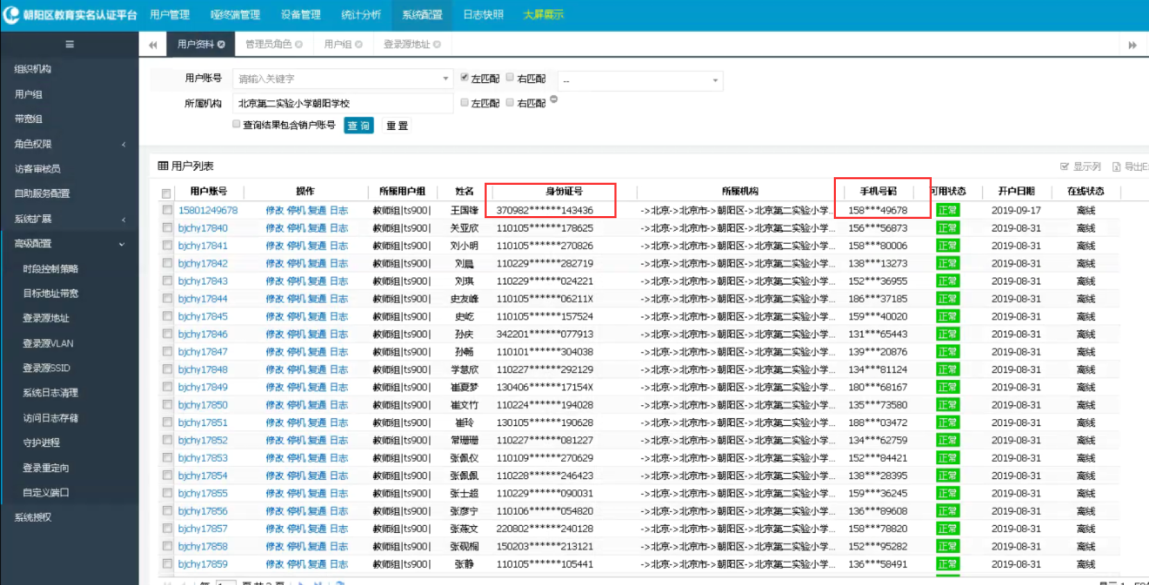Click the round minus icon beside 所属机构 row

coord(554,100)
